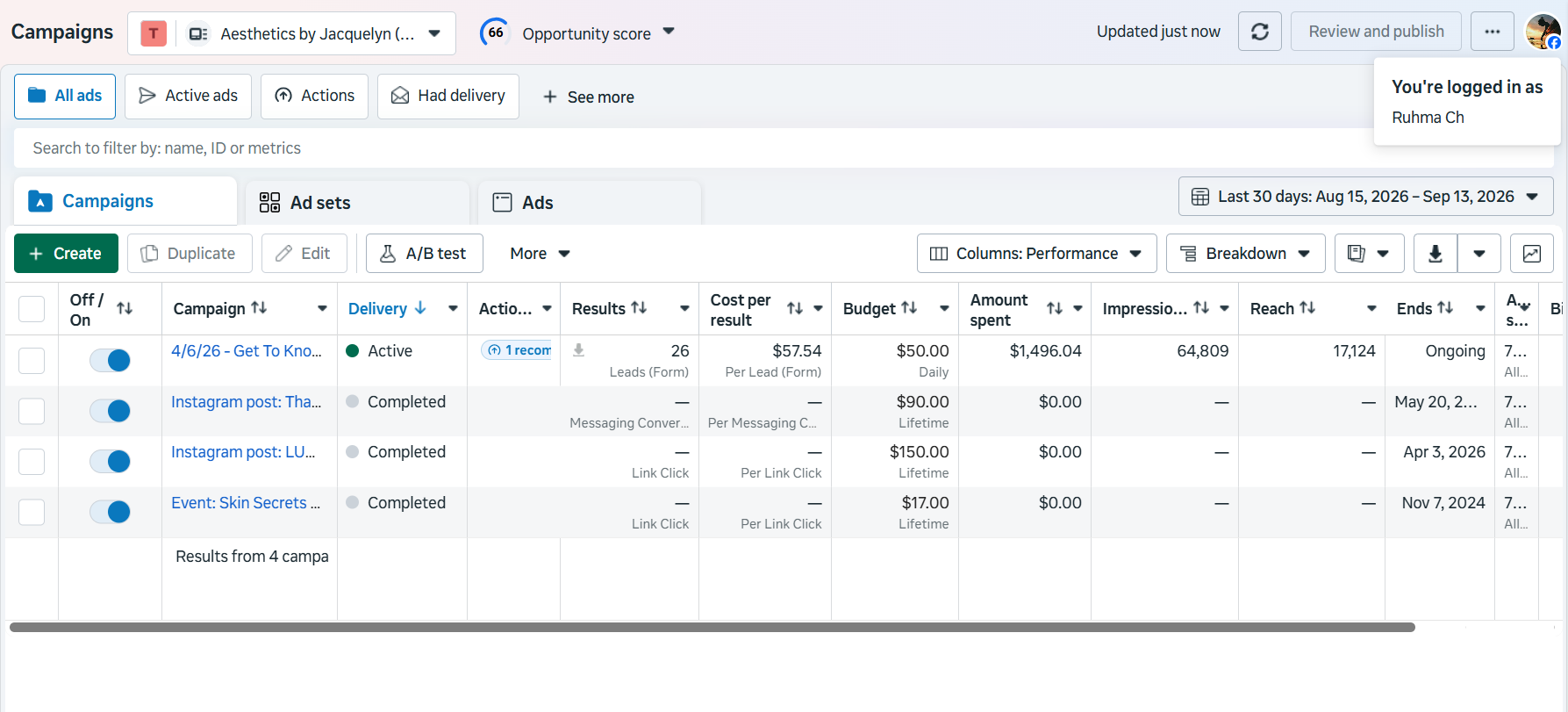This screenshot has width=1568, height=712.
Task: Click the export download icon
Action: 1436,254
